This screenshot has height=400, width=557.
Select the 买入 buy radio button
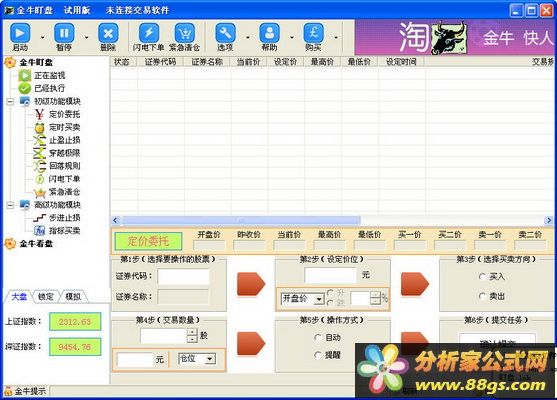[x=482, y=276]
